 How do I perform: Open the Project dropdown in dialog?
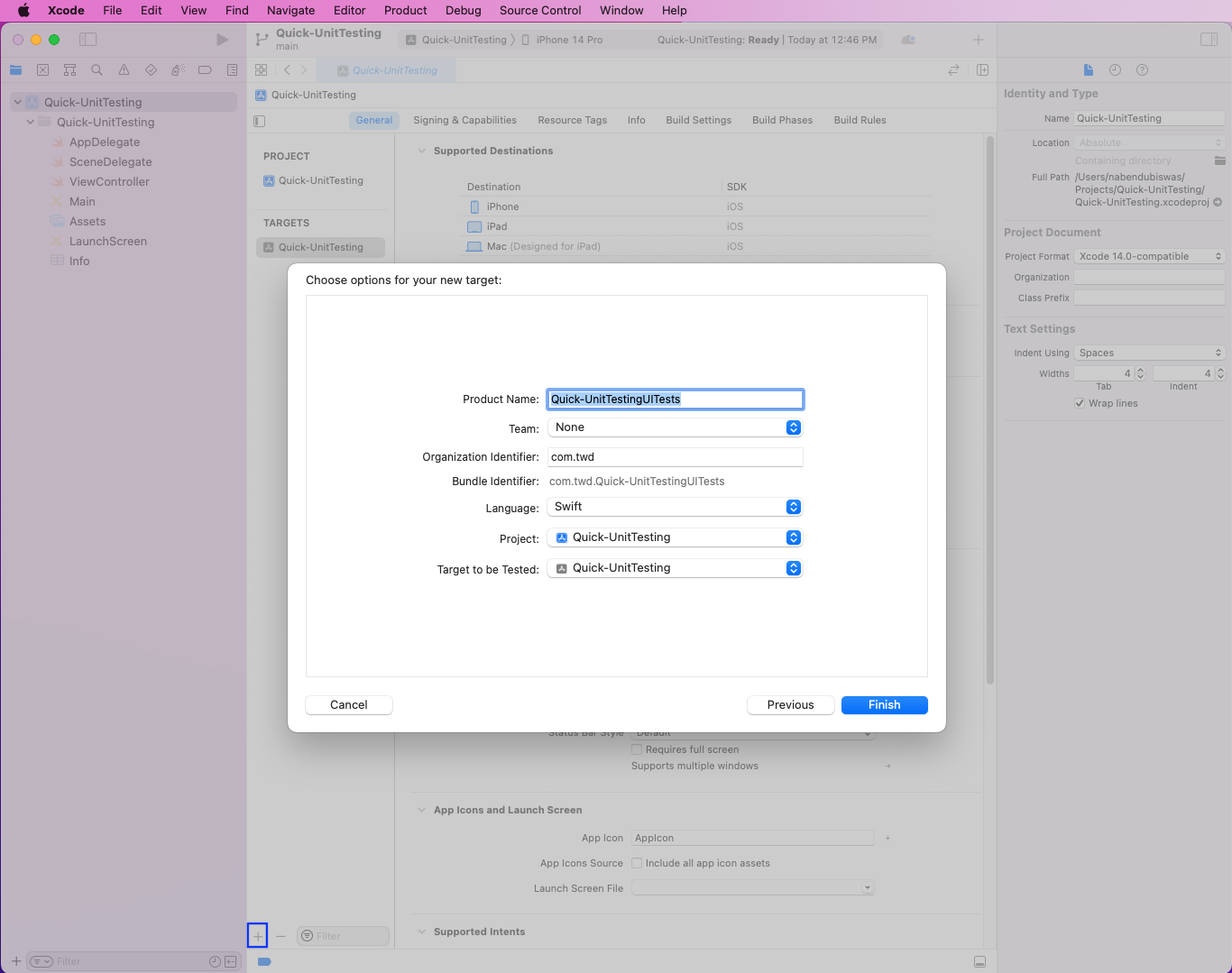coord(675,537)
